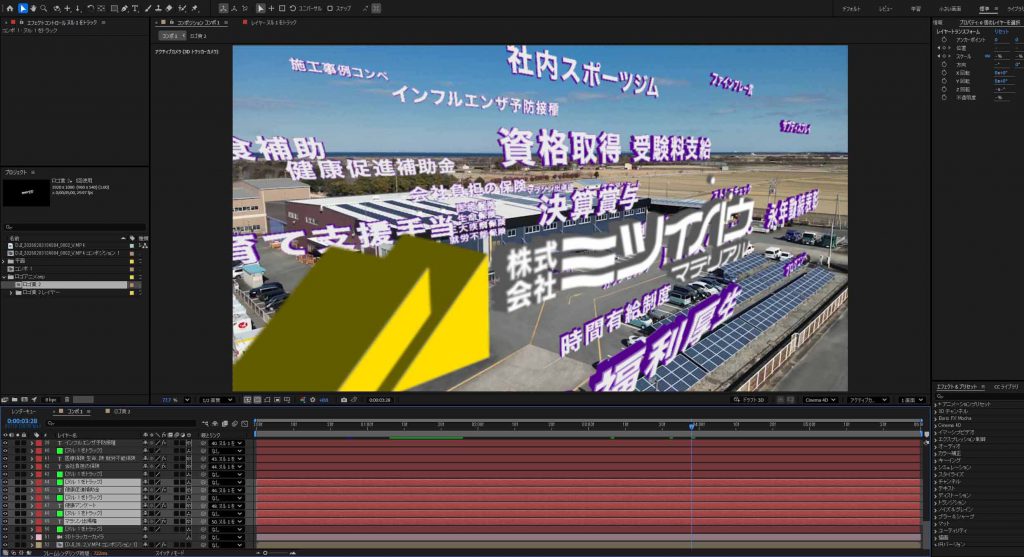This screenshot has width=1024, height=557.
Task: Click the timeline layer search field
Action: pos(100,423)
